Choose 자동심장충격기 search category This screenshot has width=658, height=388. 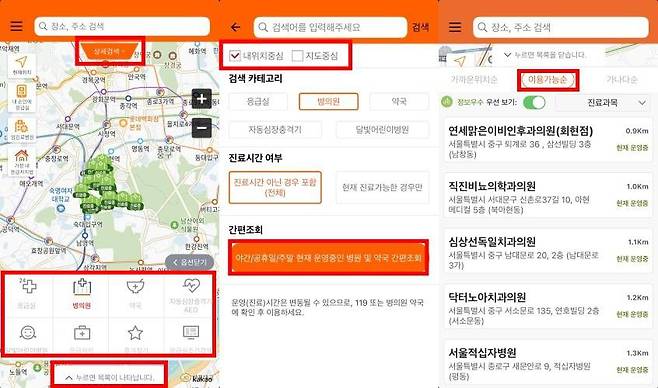tap(275, 130)
